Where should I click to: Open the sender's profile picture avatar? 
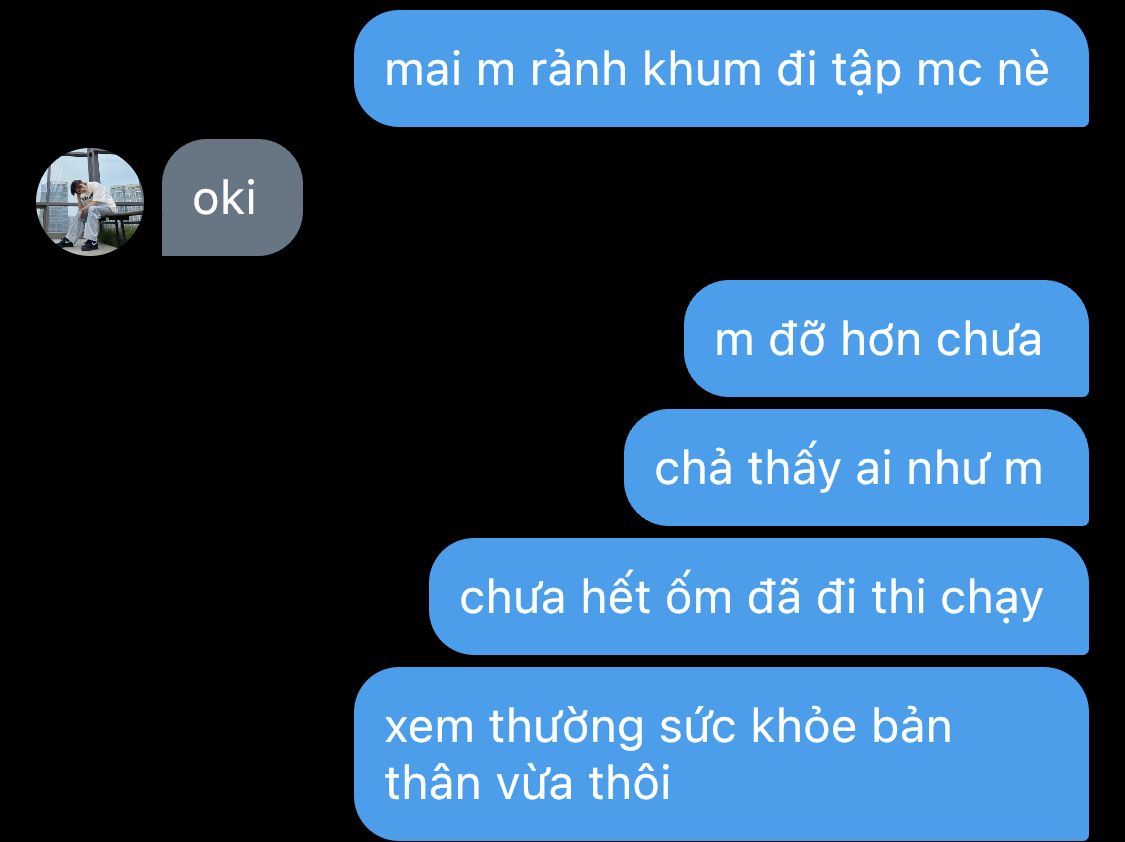(90, 202)
